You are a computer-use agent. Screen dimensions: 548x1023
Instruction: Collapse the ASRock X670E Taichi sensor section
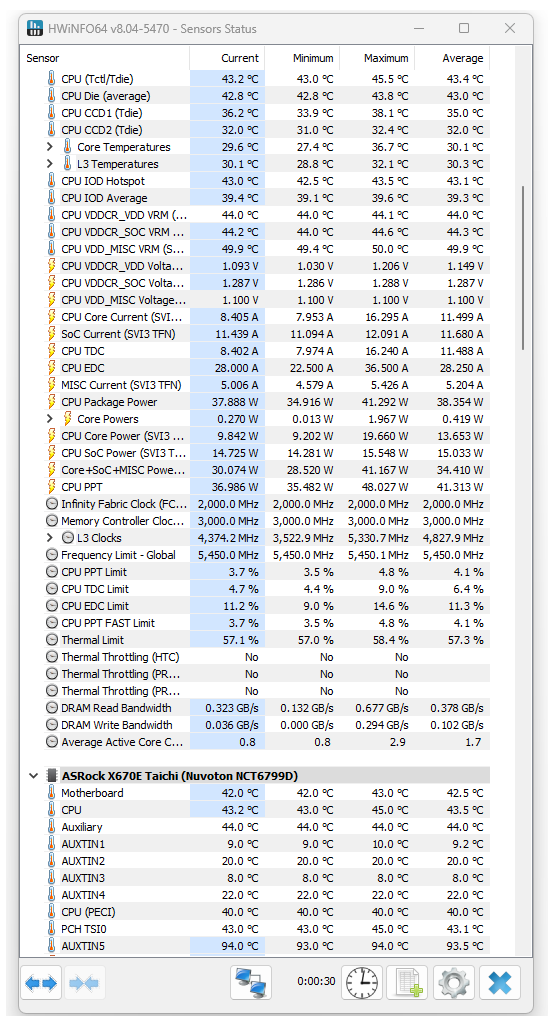[33, 776]
